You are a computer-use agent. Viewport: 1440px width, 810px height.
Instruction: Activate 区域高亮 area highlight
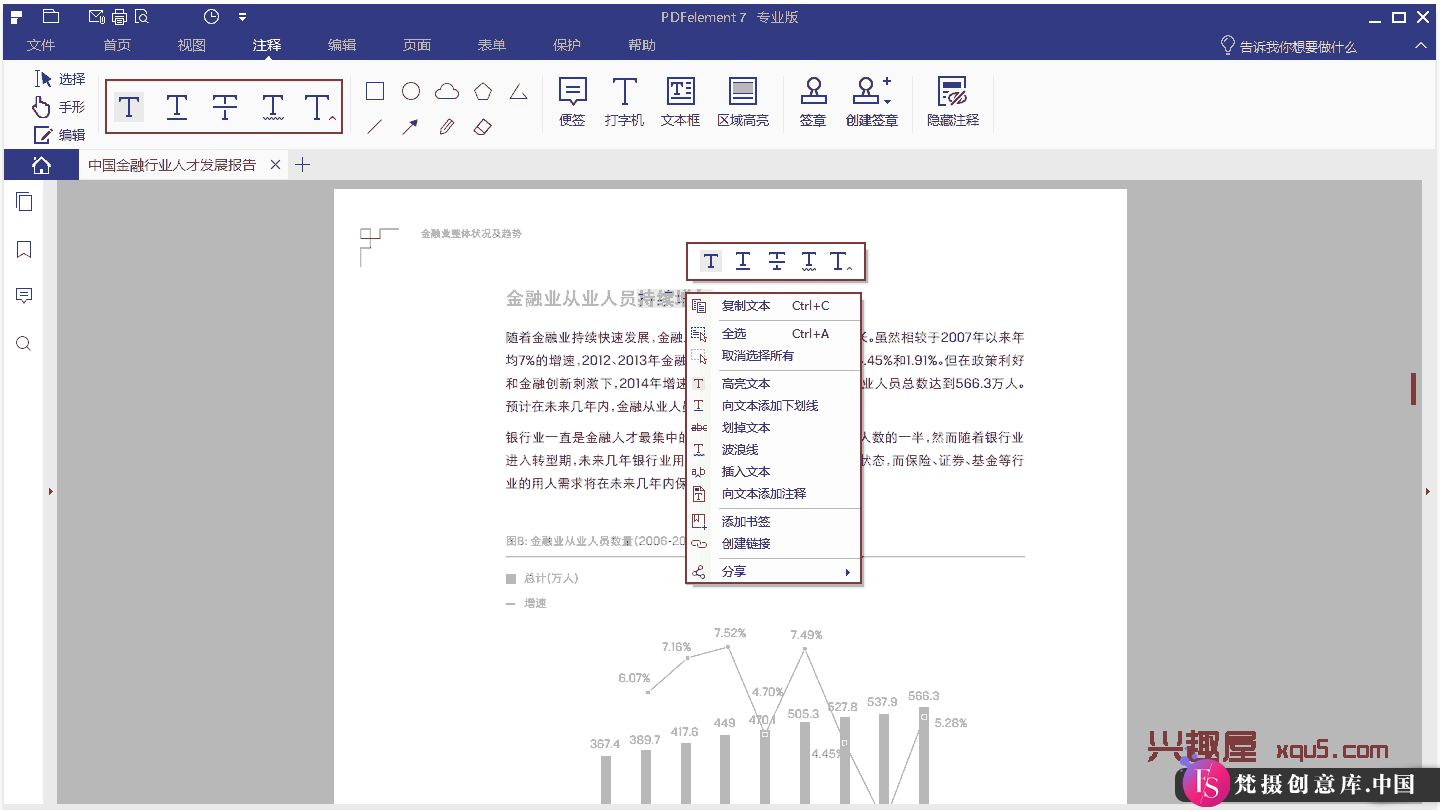coord(743,103)
